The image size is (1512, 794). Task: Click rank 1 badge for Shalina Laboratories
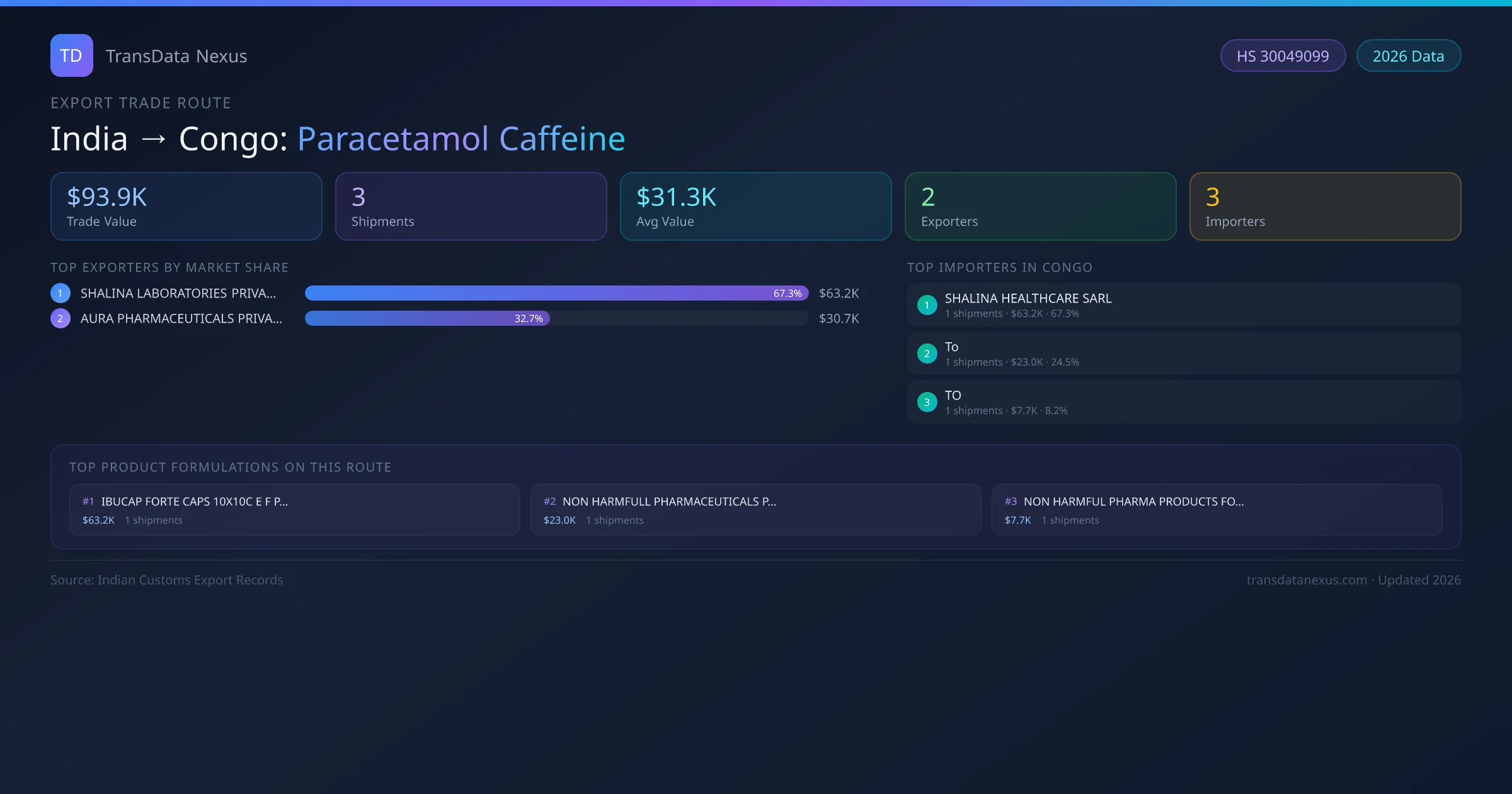tap(60, 293)
